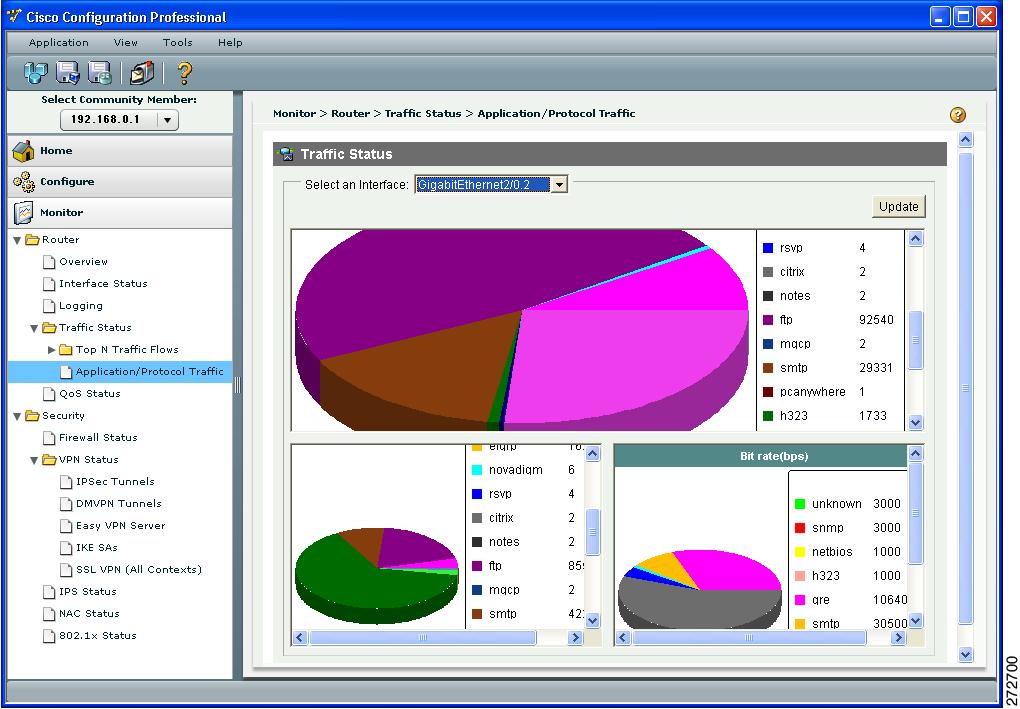Open the Select Community Member dropdown
The width and height of the screenshot is (1020, 709).
(119, 120)
